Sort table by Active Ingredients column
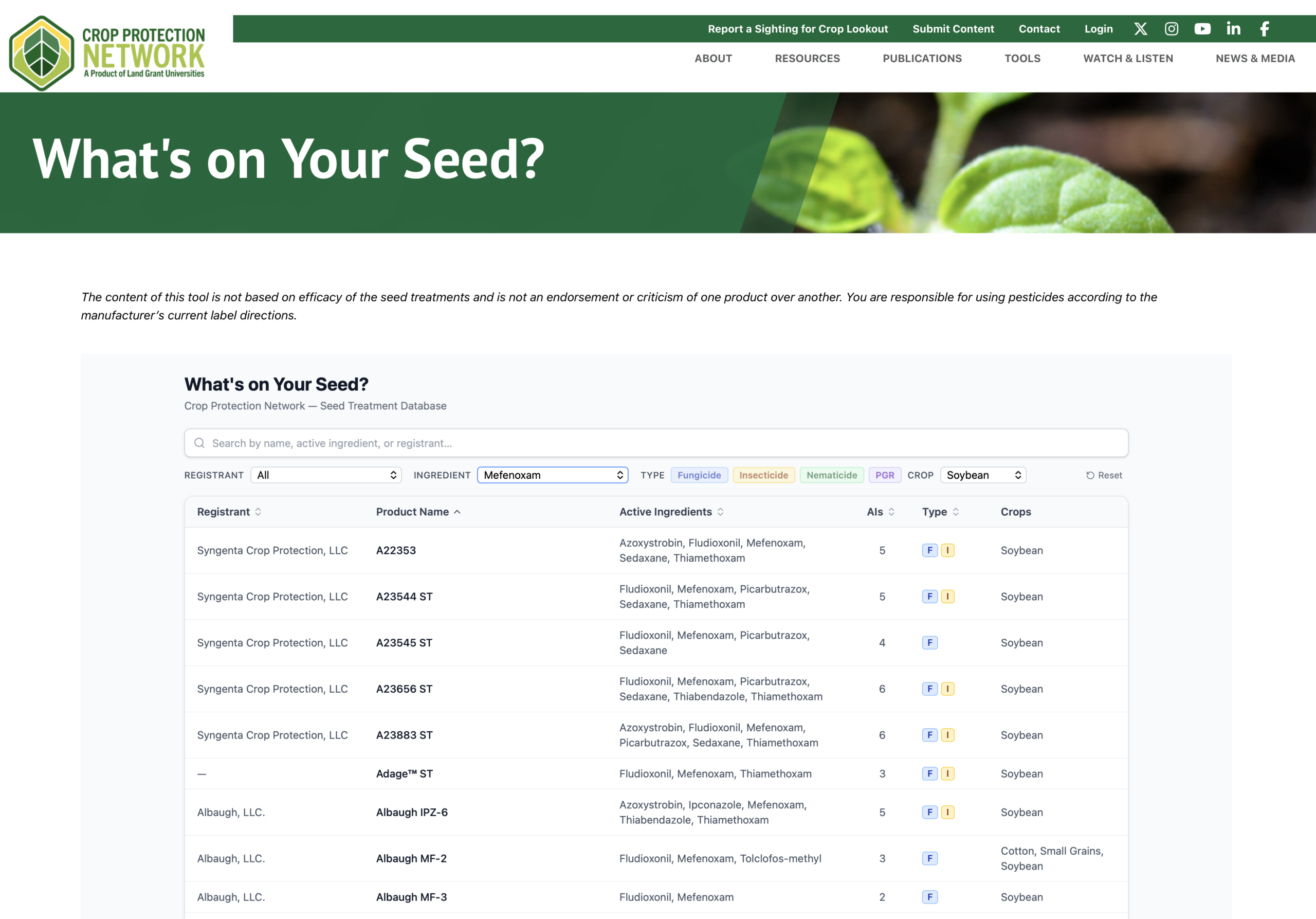This screenshot has height=919, width=1316. coord(671,511)
